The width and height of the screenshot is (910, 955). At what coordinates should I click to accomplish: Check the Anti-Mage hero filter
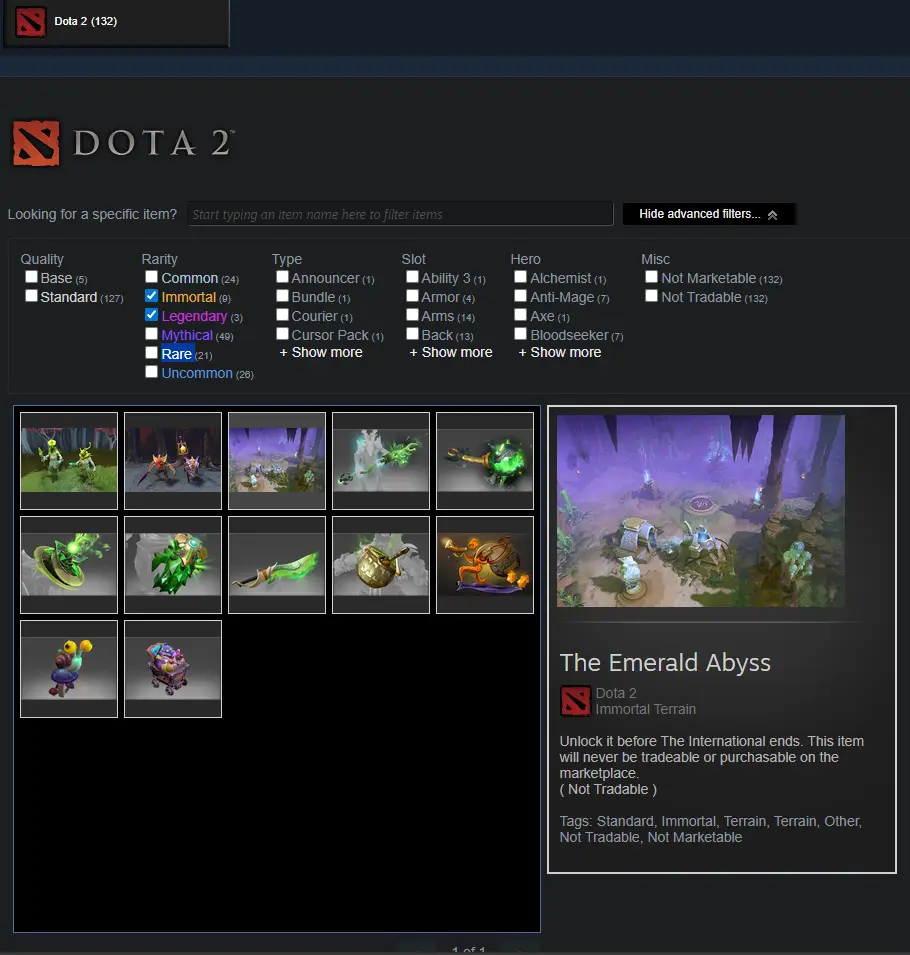[520, 296]
